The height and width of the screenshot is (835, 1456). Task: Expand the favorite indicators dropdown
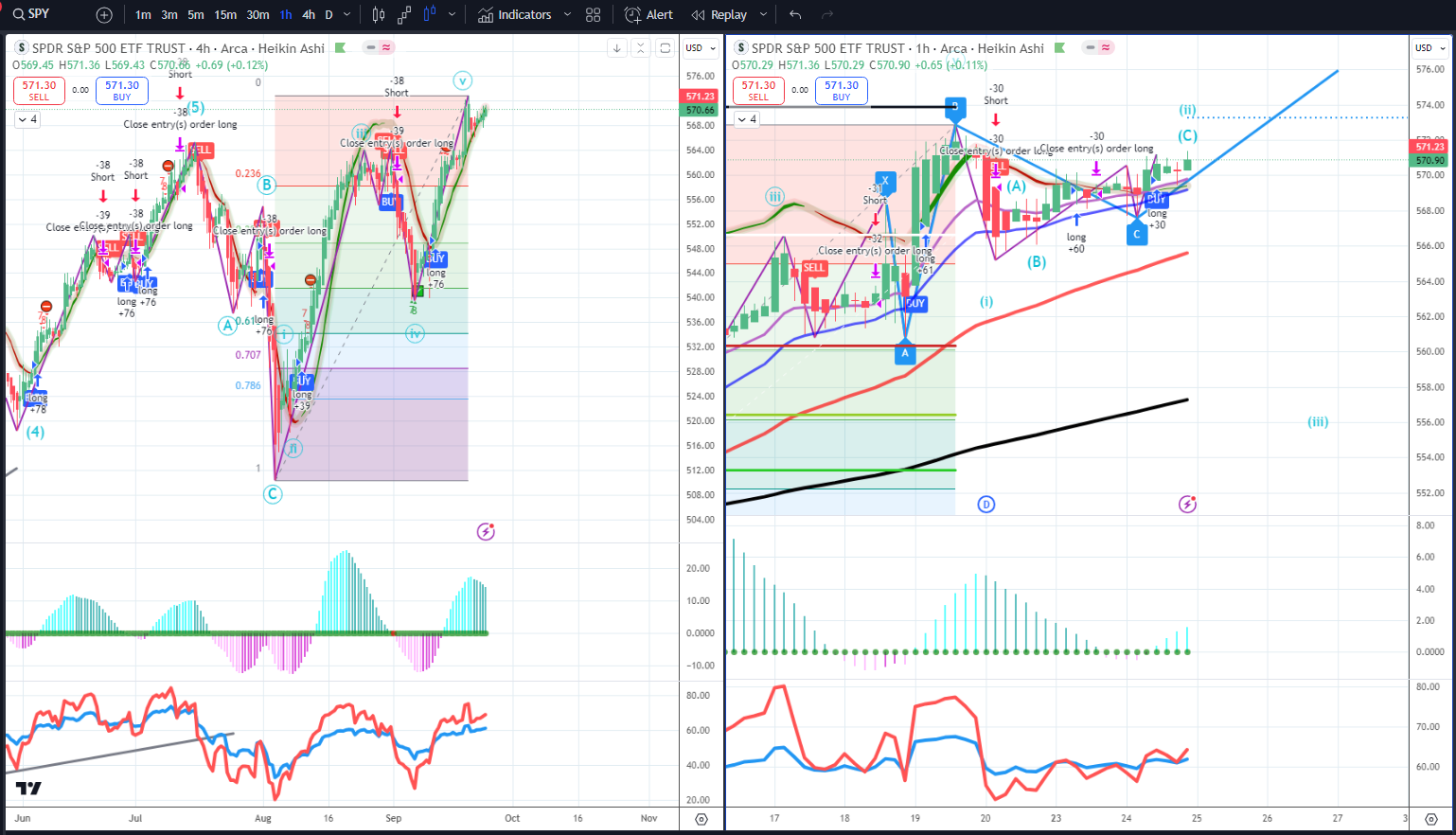[x=567, y=15]
